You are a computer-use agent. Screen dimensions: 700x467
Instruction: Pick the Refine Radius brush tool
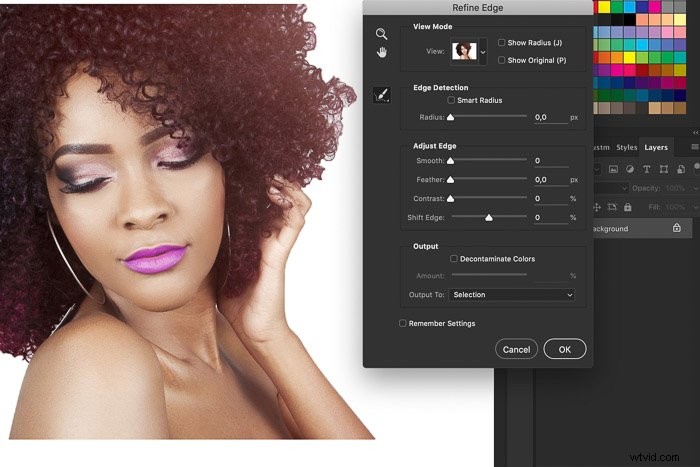tap(382, 95)
